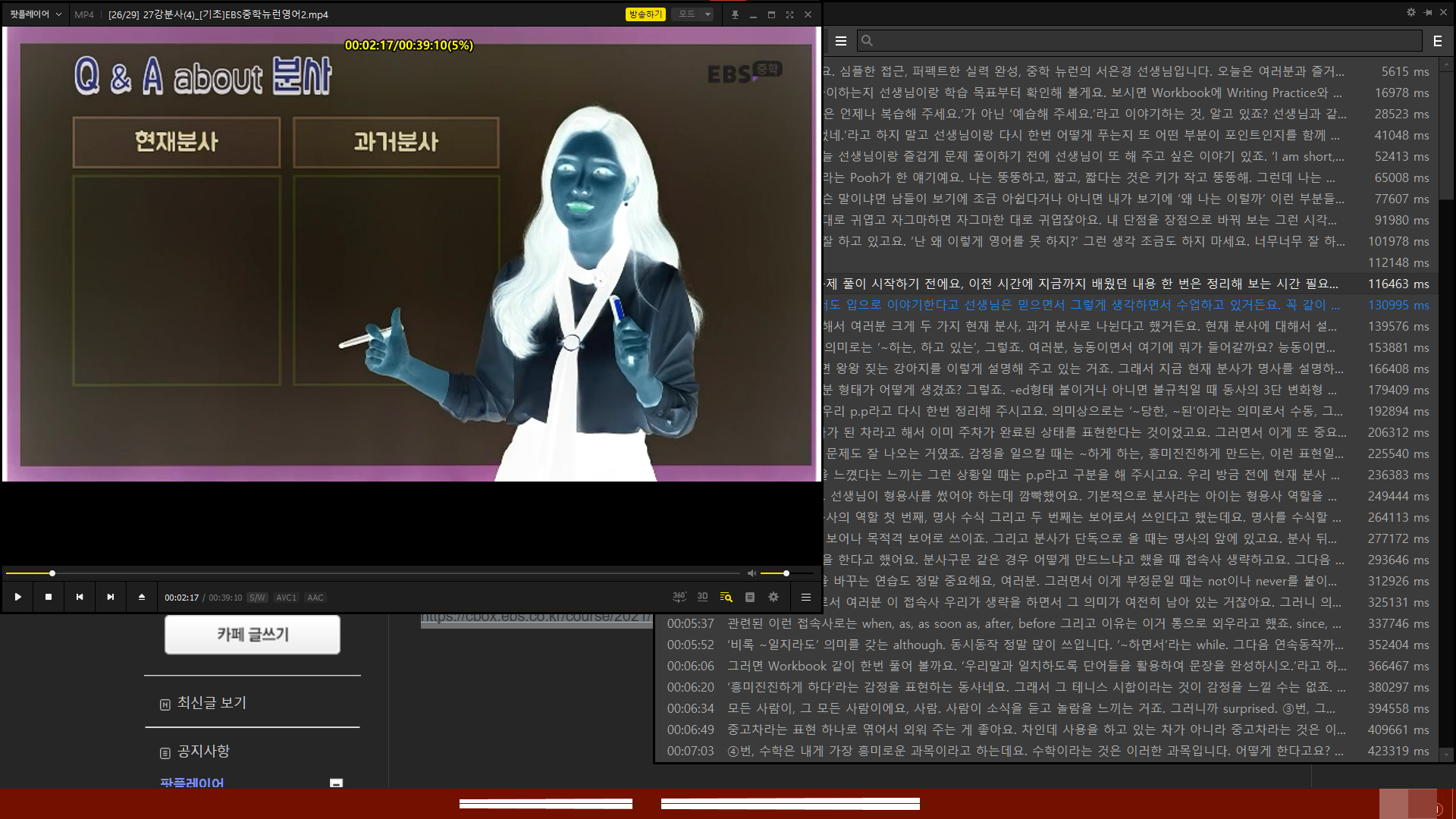Pin the player window on top
This screenshot has height=819, width=1456.
[x=735, y=14]
